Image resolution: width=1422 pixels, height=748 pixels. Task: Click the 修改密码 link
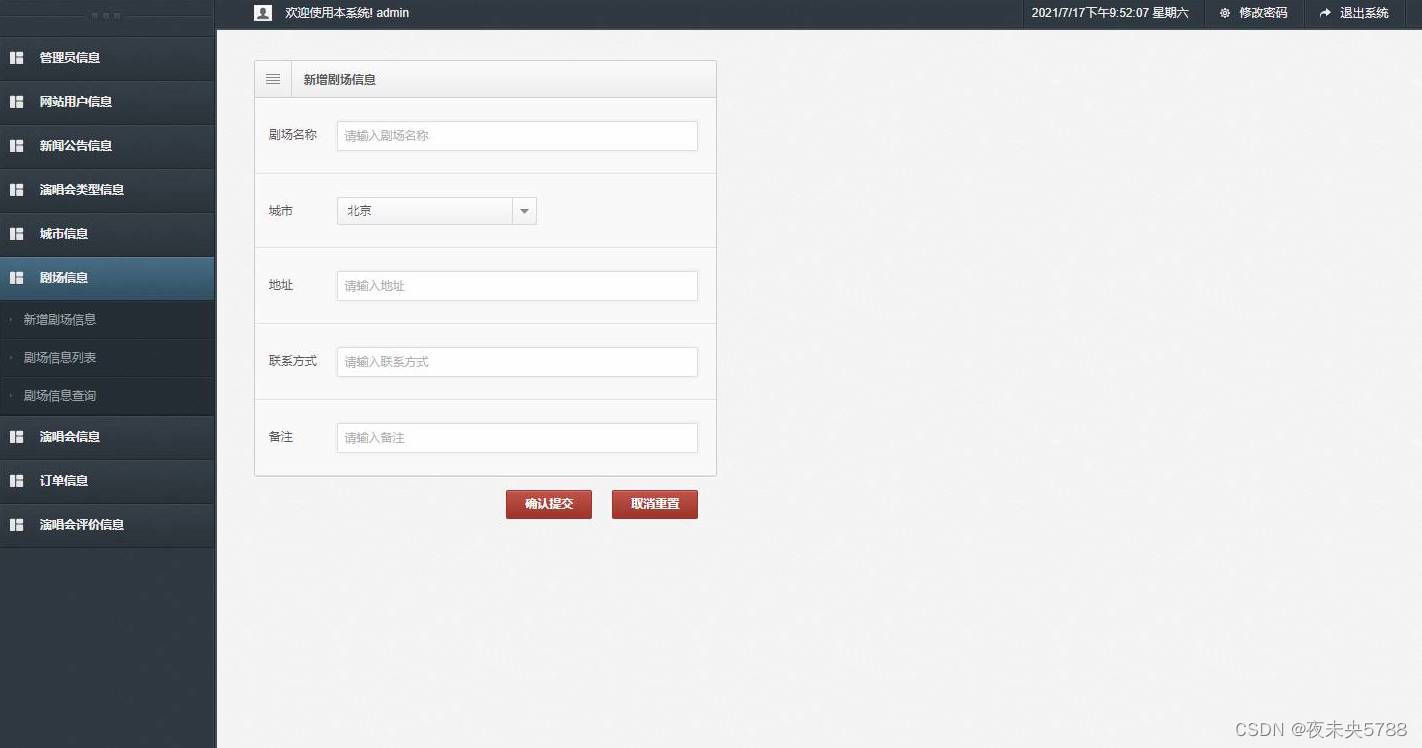click(x=1263, y=13)
